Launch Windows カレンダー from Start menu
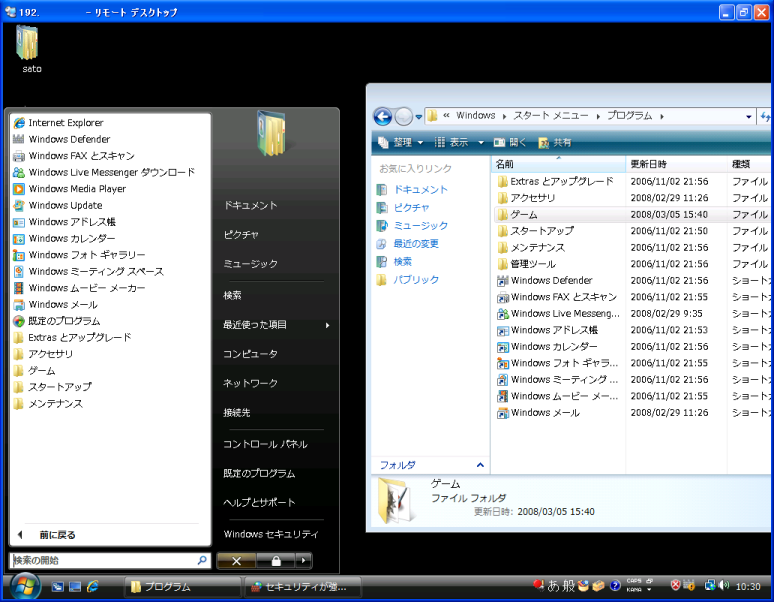The width and height of the screenshot is (774, 602). 64,238
